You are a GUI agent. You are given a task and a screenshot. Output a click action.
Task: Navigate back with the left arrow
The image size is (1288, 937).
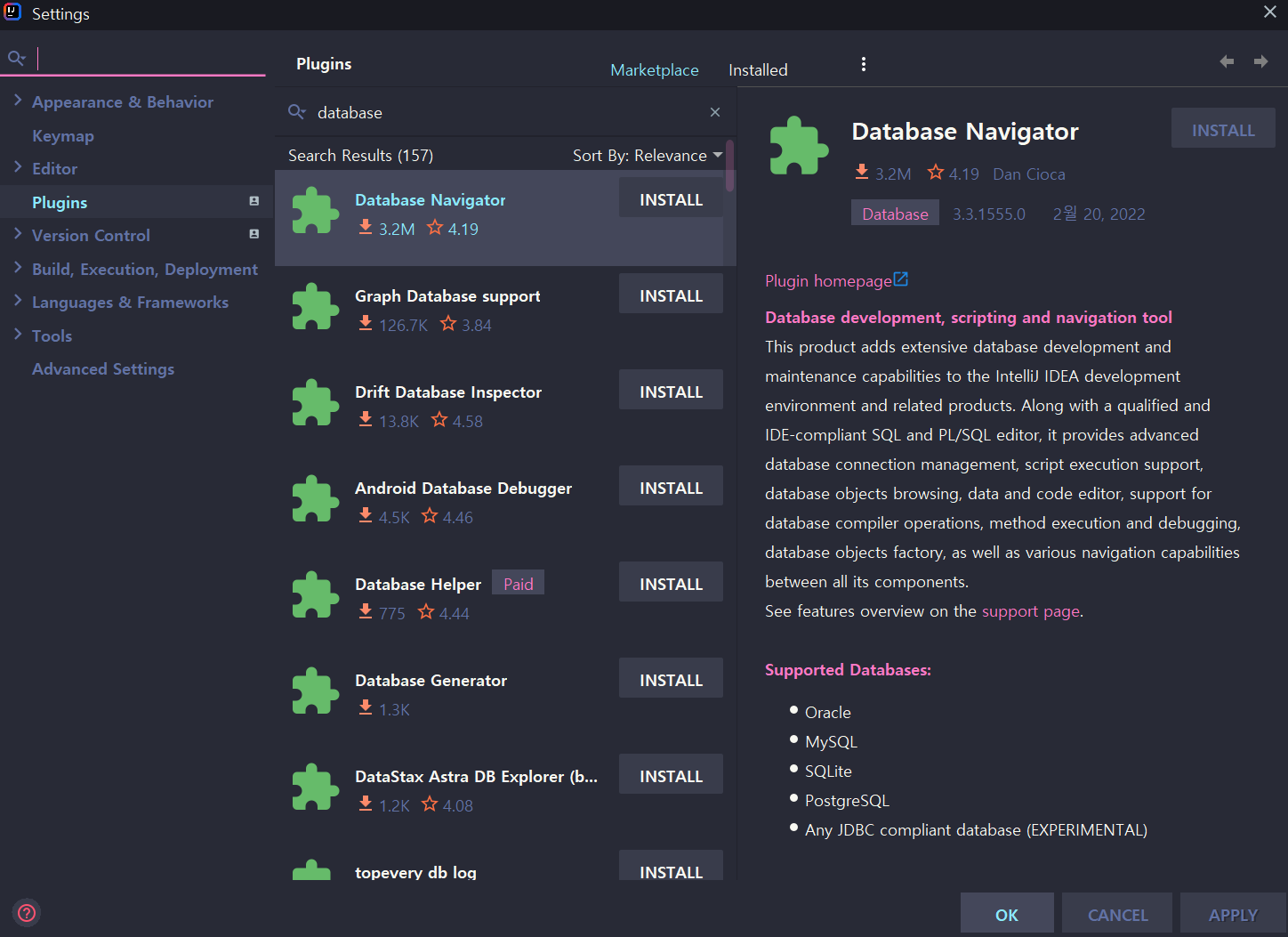(x=1227, y=61)
